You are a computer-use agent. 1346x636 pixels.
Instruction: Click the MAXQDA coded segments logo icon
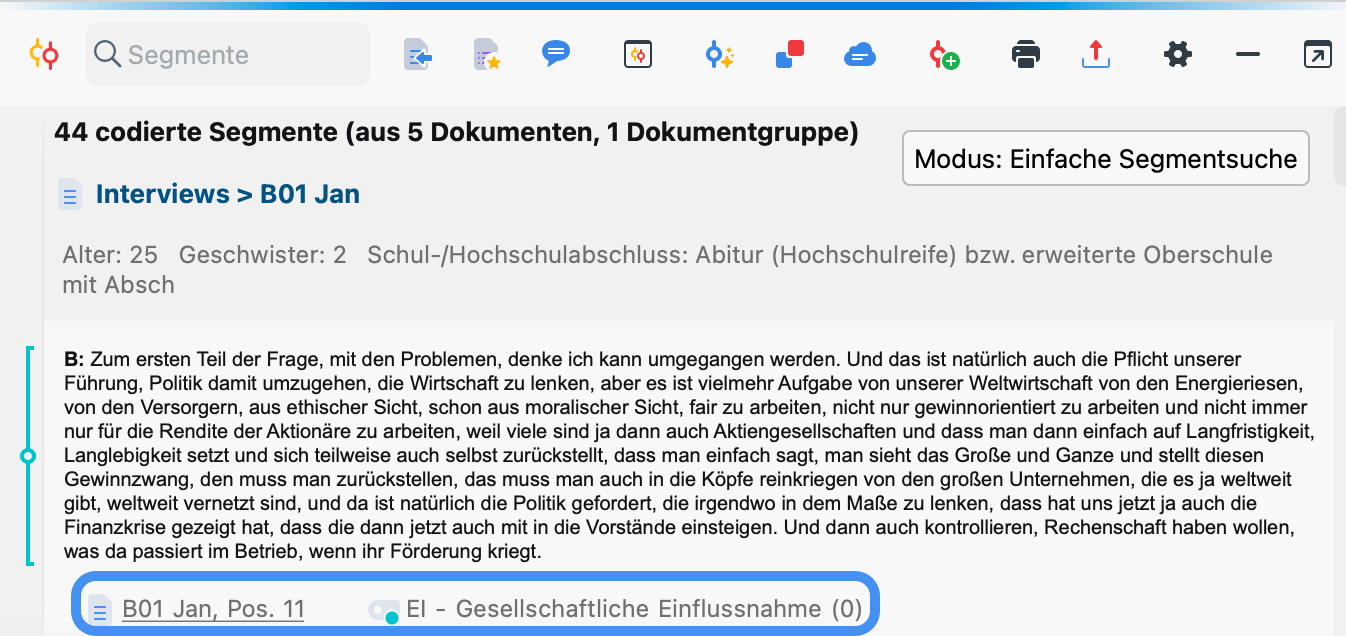tap(44, 54)
